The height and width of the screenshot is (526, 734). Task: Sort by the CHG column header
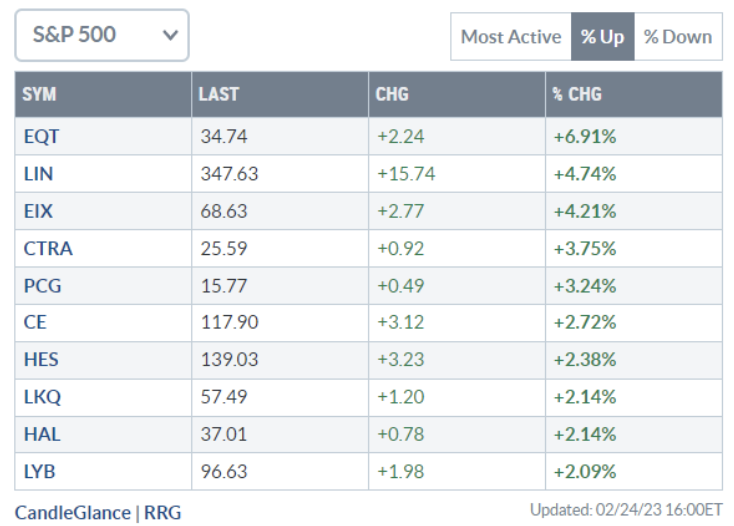[x=392, y=95]
